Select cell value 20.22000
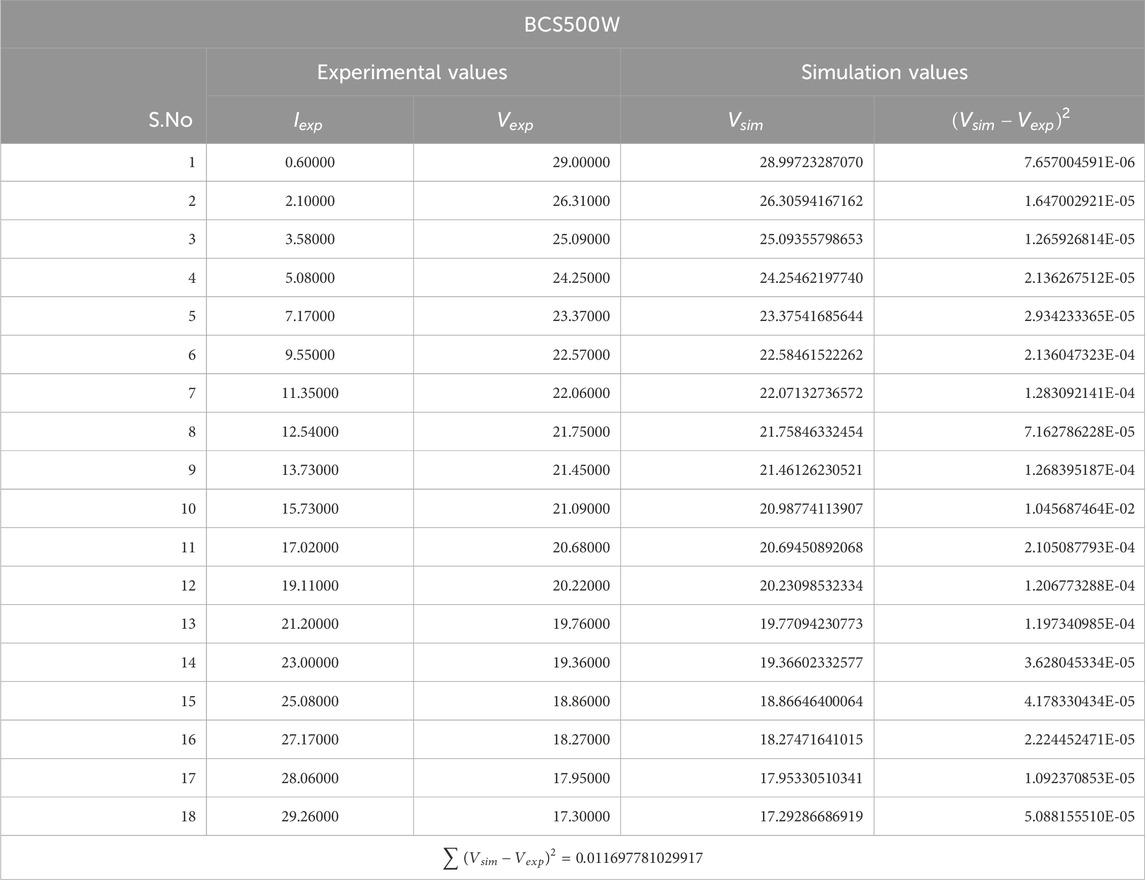The image size is (1145, 880). point(581,586)
